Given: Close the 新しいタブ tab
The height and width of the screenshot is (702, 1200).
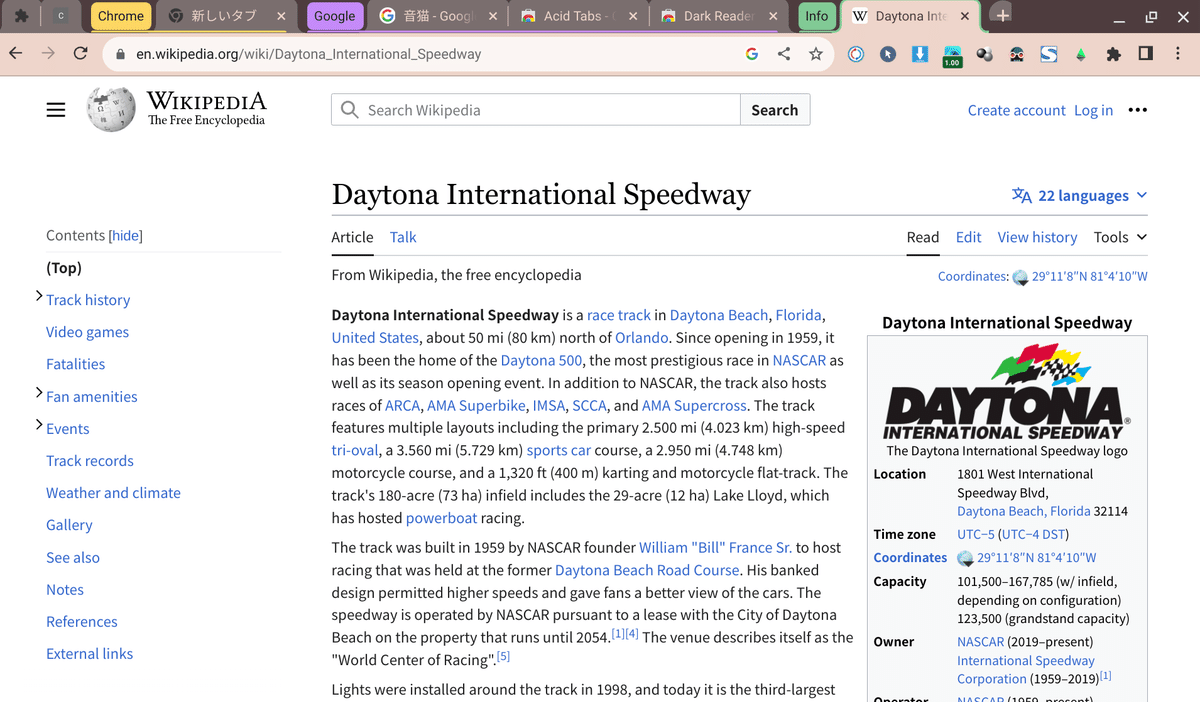Looking at the screenshot, I should [282, 16].
